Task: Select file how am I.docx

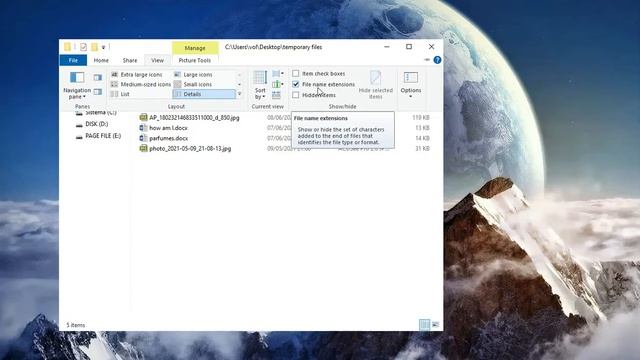Action: [x=168, y=128]
